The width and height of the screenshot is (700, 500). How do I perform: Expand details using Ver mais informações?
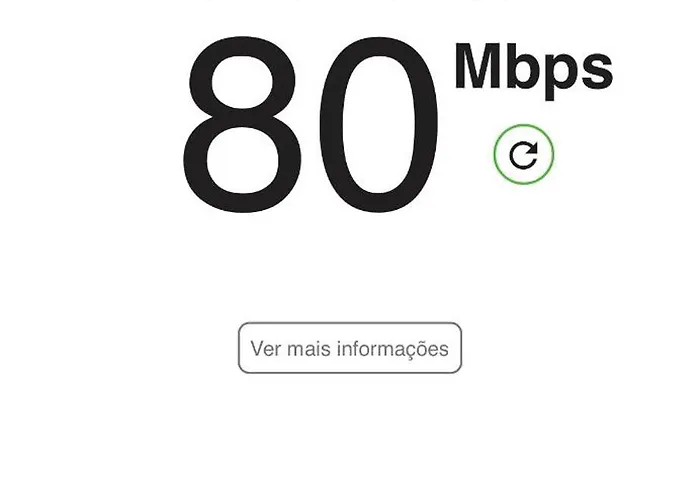click(x=350, y=348)
